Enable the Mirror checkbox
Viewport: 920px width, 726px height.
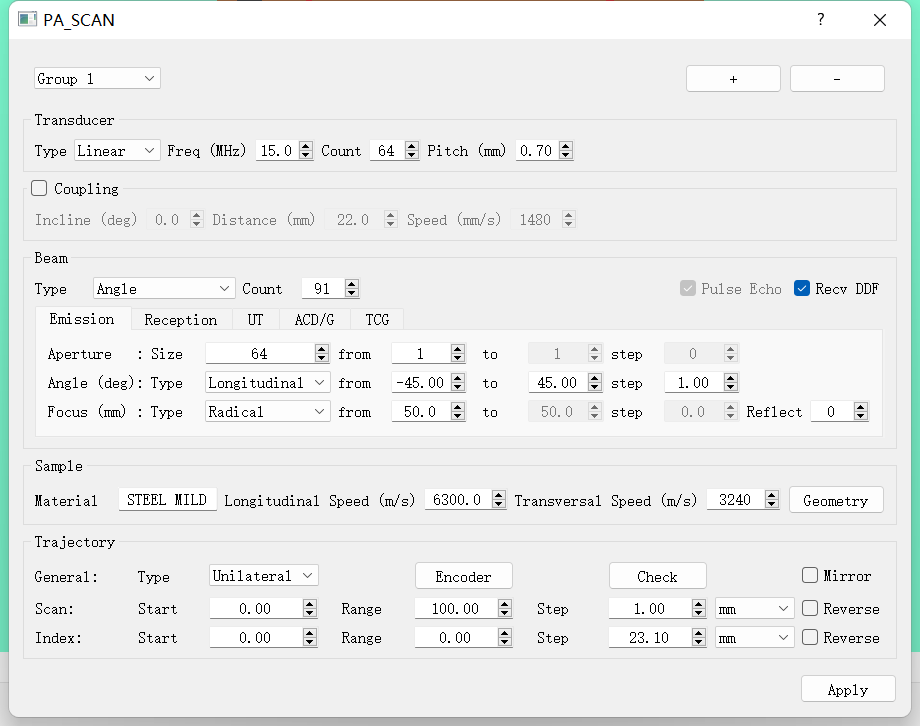tap(810, 576)
